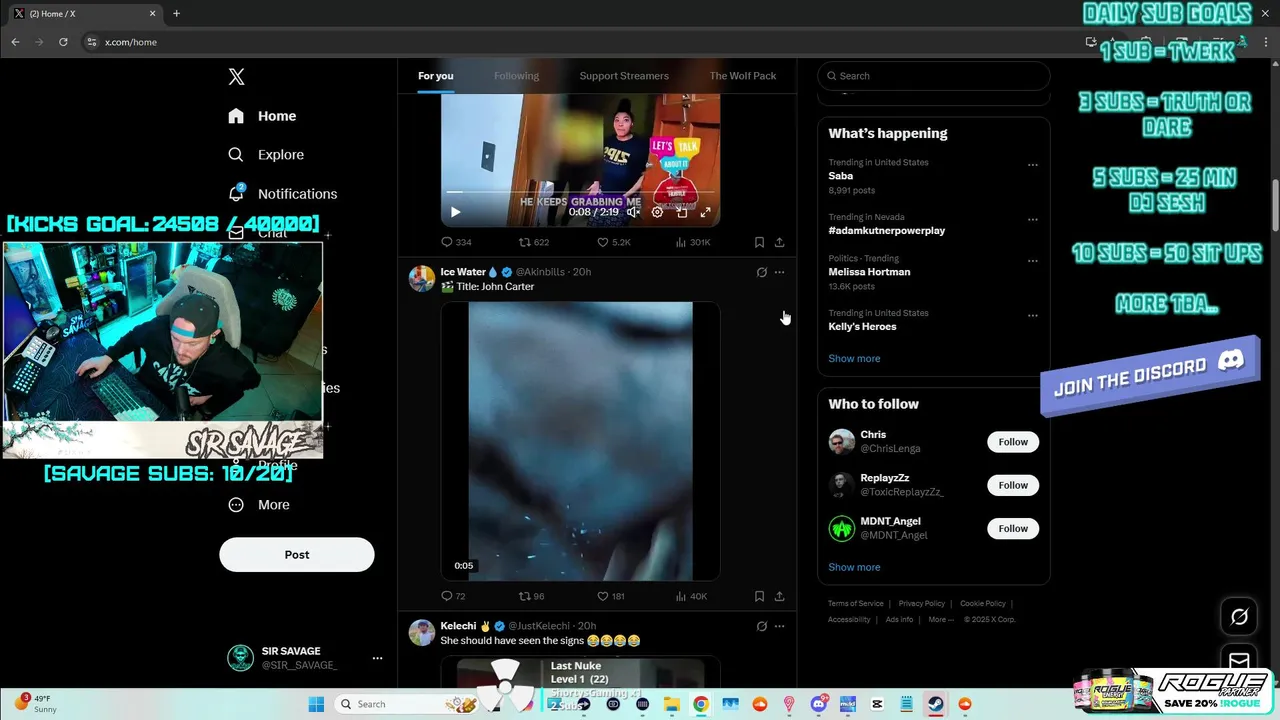Open more options for Saba trend

(x=1032, y=165)
